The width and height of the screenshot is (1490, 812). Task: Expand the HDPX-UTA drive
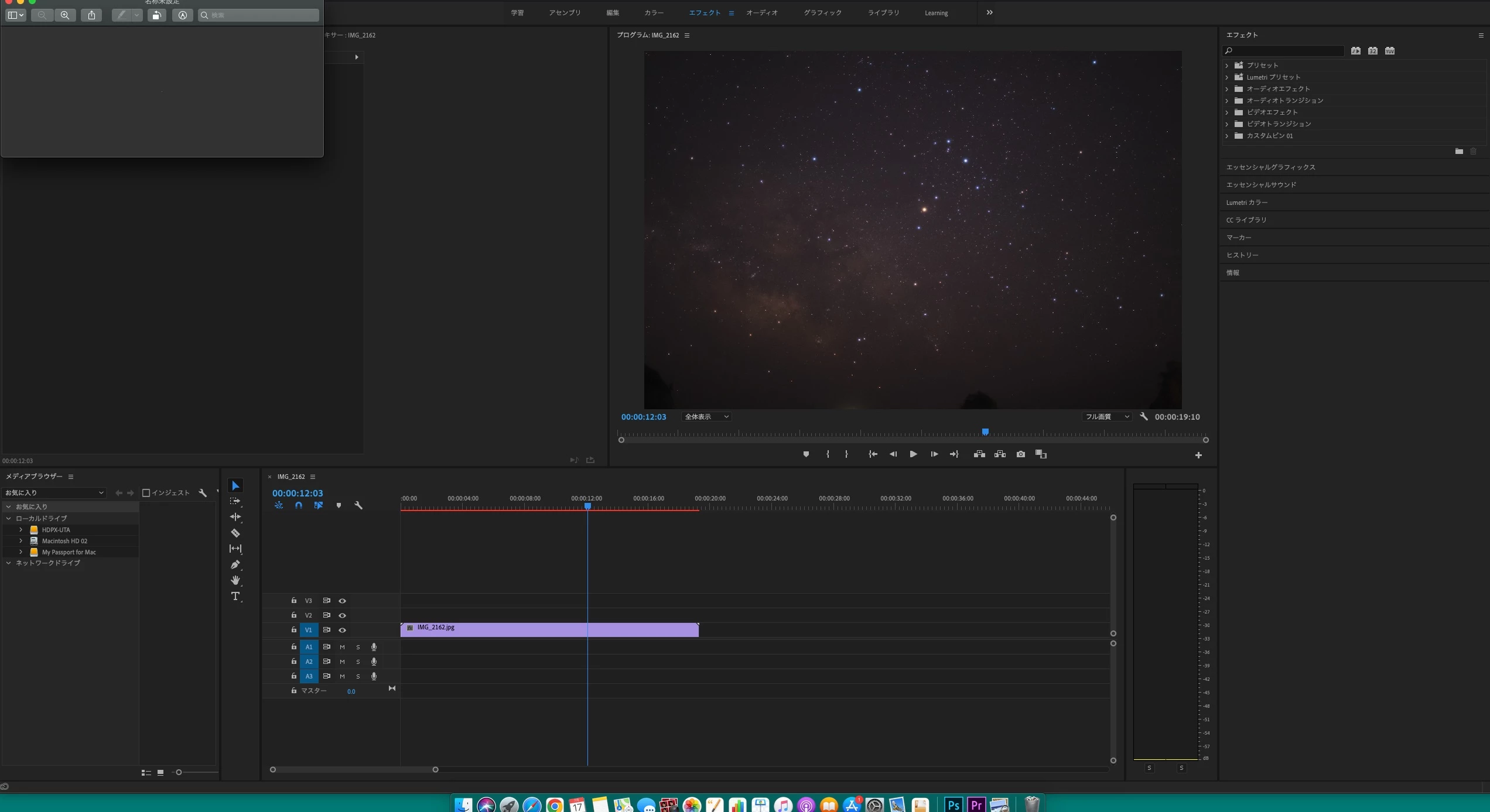coord(21,530)
